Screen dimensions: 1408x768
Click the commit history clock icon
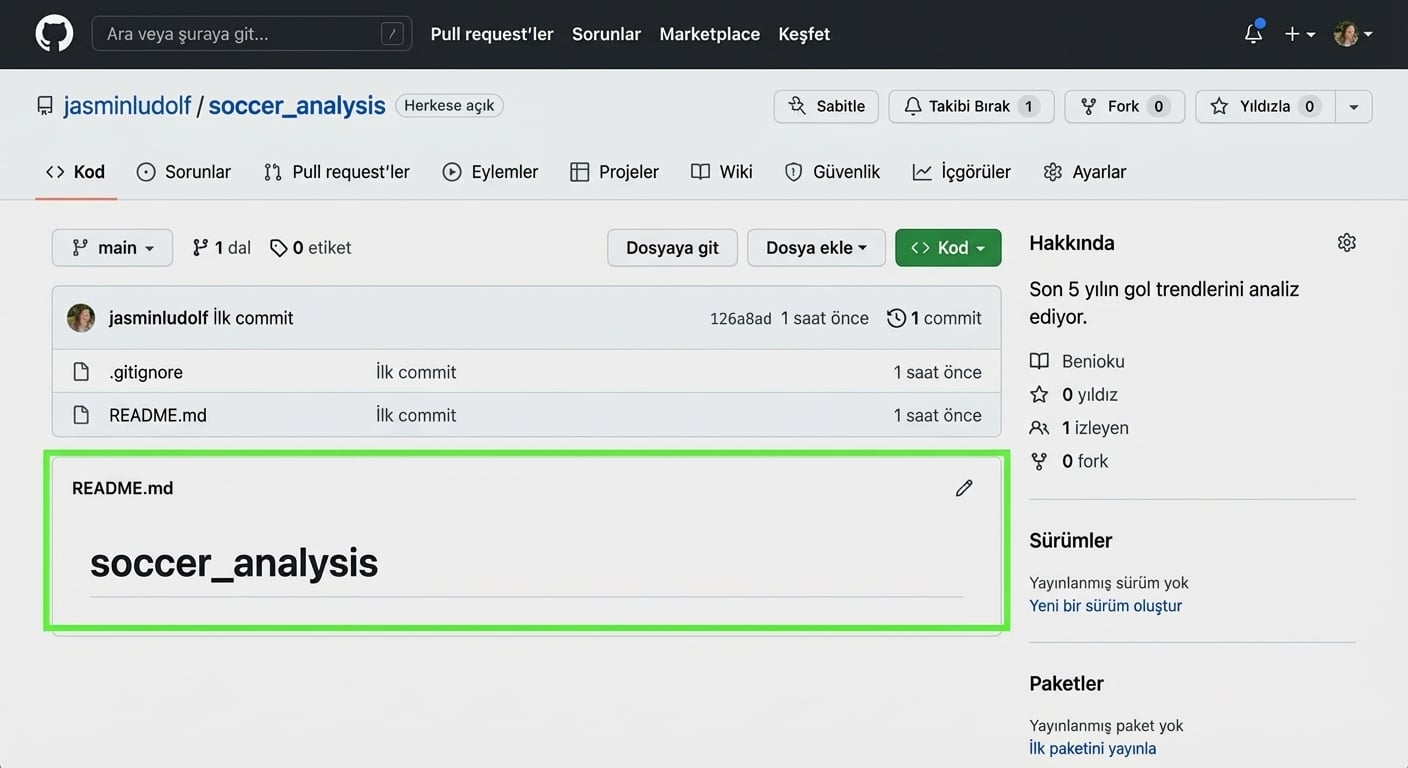click(x=896, y=318)
